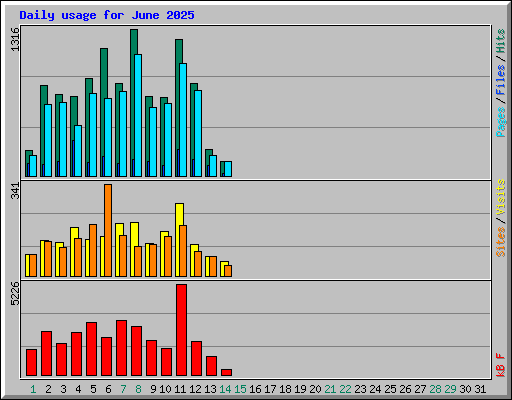512x400 pixels.
Task: Click the Sites legend label
Action: click(500, 242)
